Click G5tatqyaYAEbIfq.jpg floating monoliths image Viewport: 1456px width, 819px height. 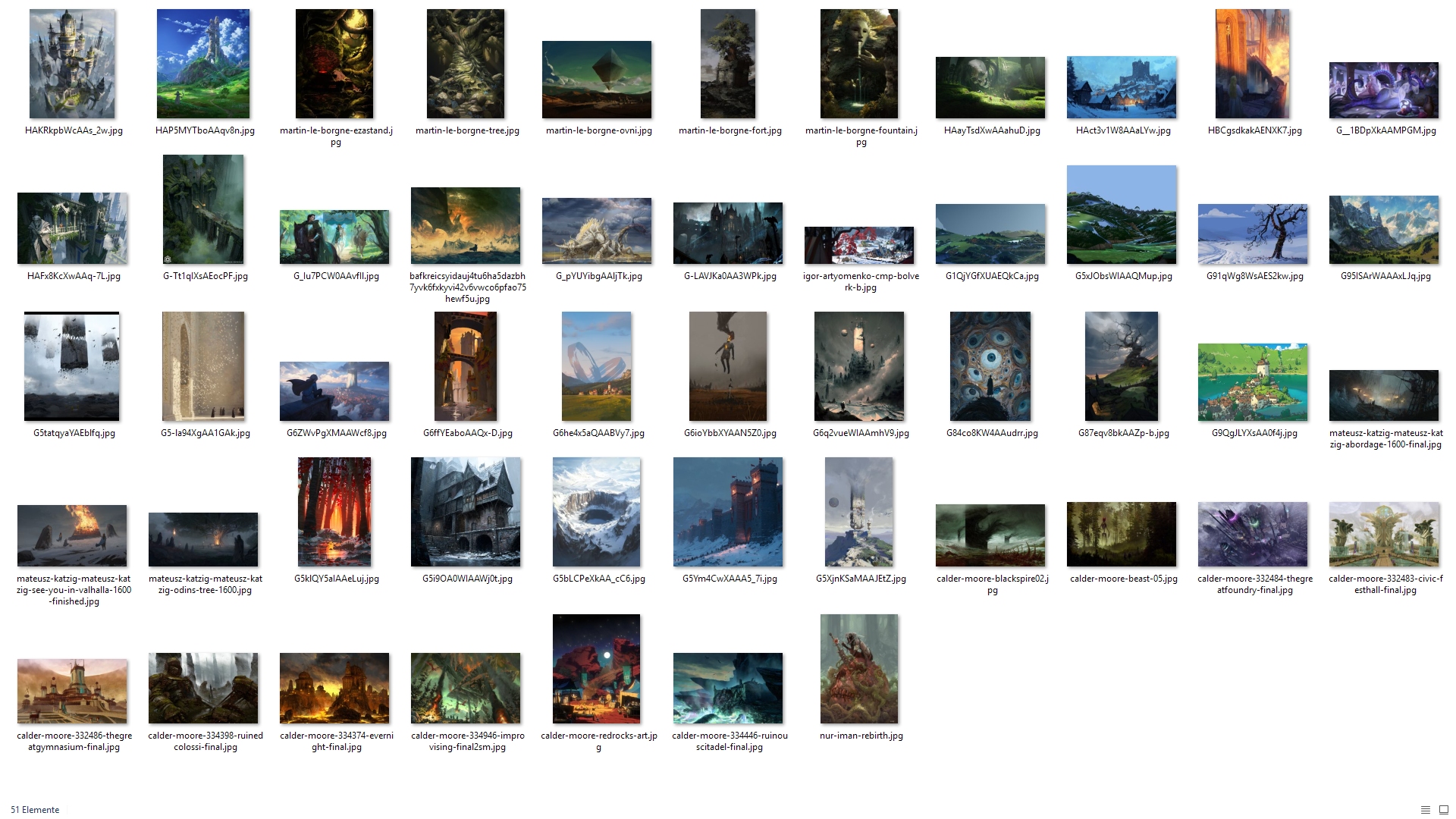pos(72,366)
